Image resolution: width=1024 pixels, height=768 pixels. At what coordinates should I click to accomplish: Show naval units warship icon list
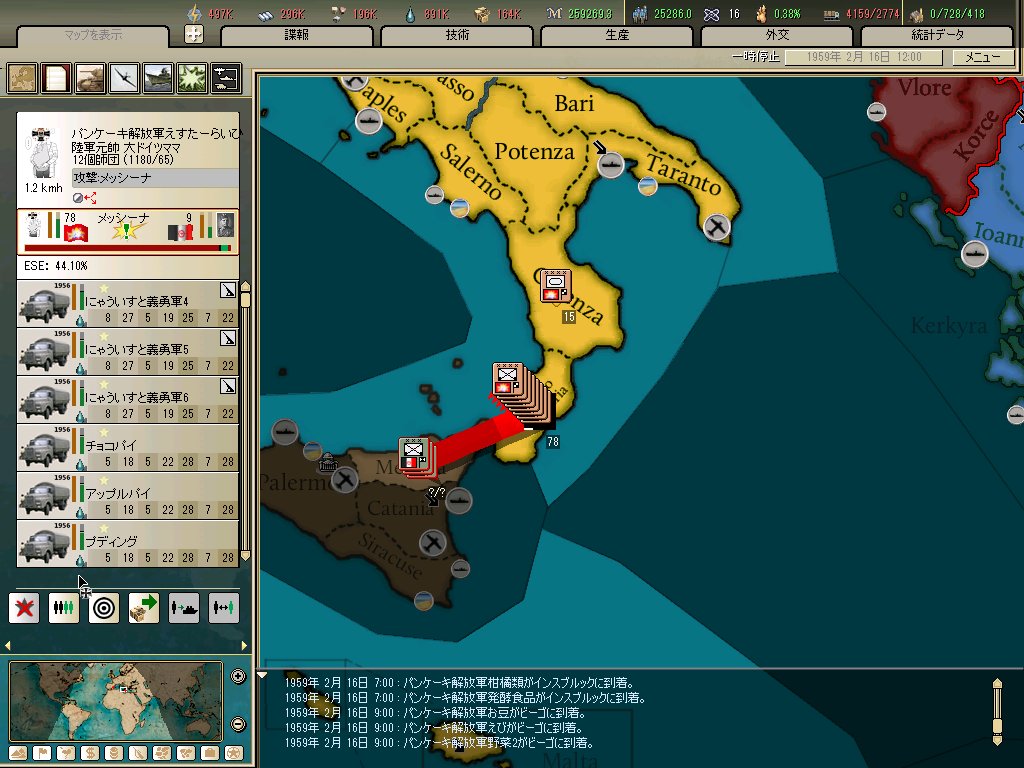[x=158, y=78]
